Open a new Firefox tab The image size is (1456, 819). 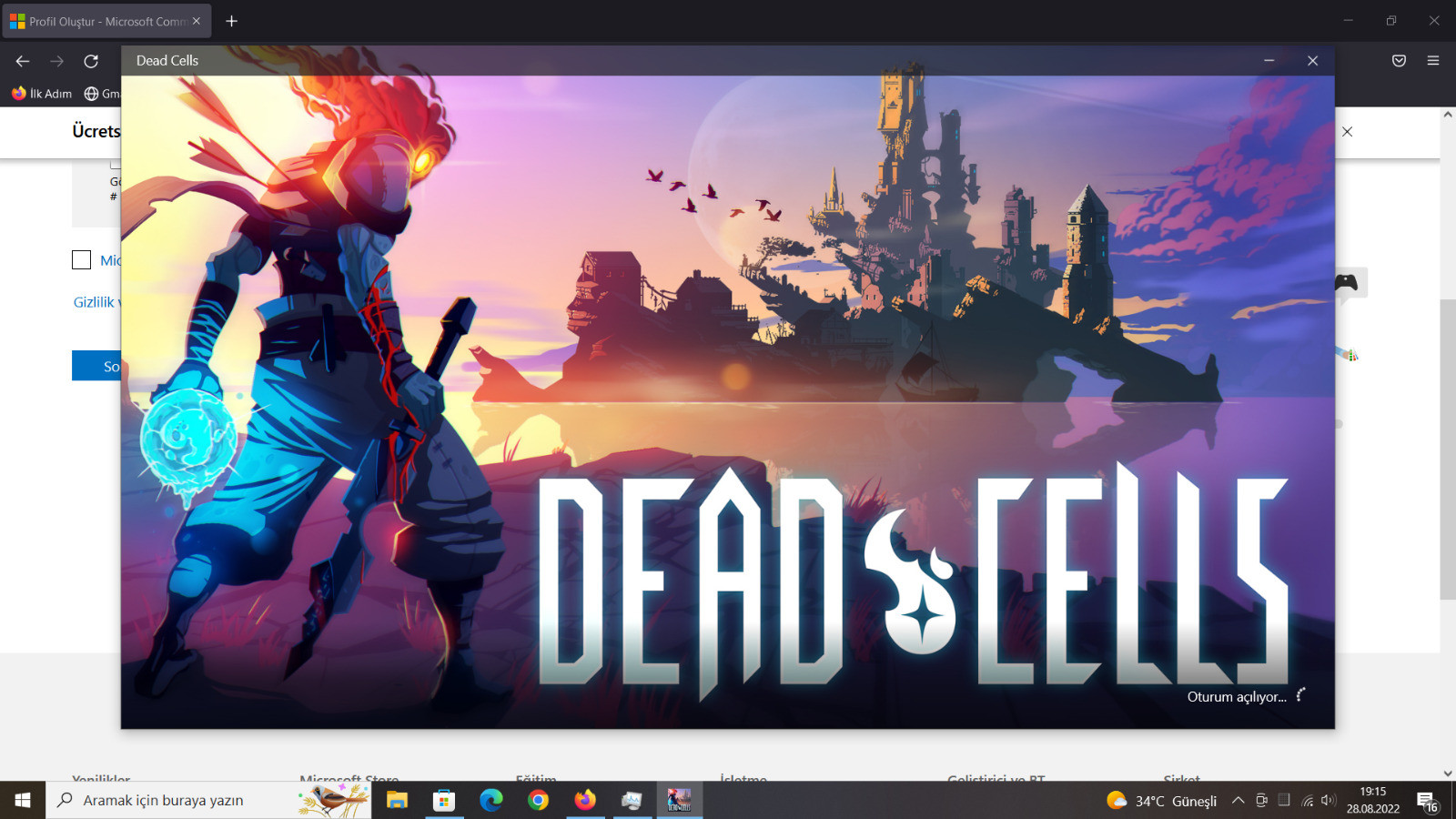[232, 21]
